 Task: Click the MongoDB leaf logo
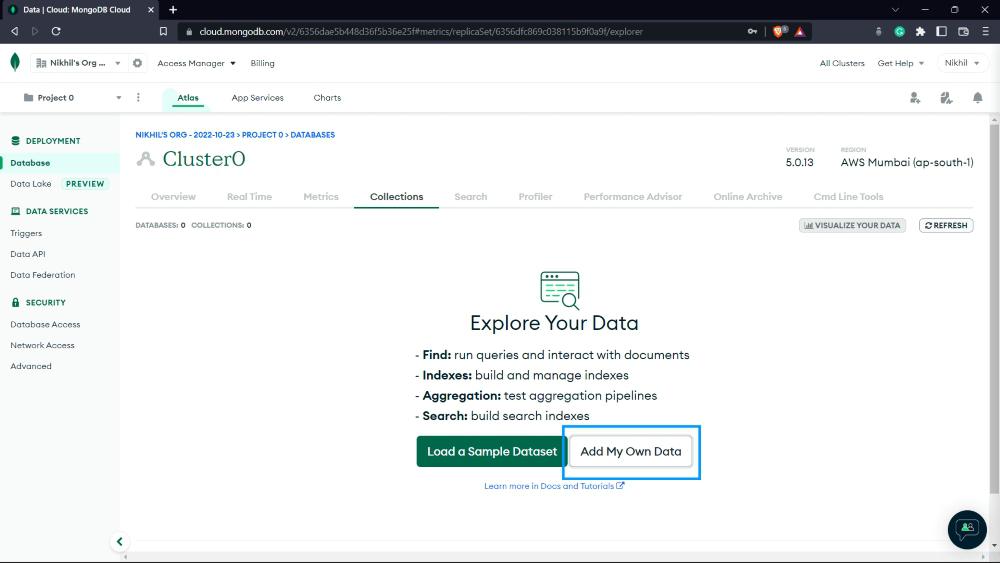(x=15, y=62)
